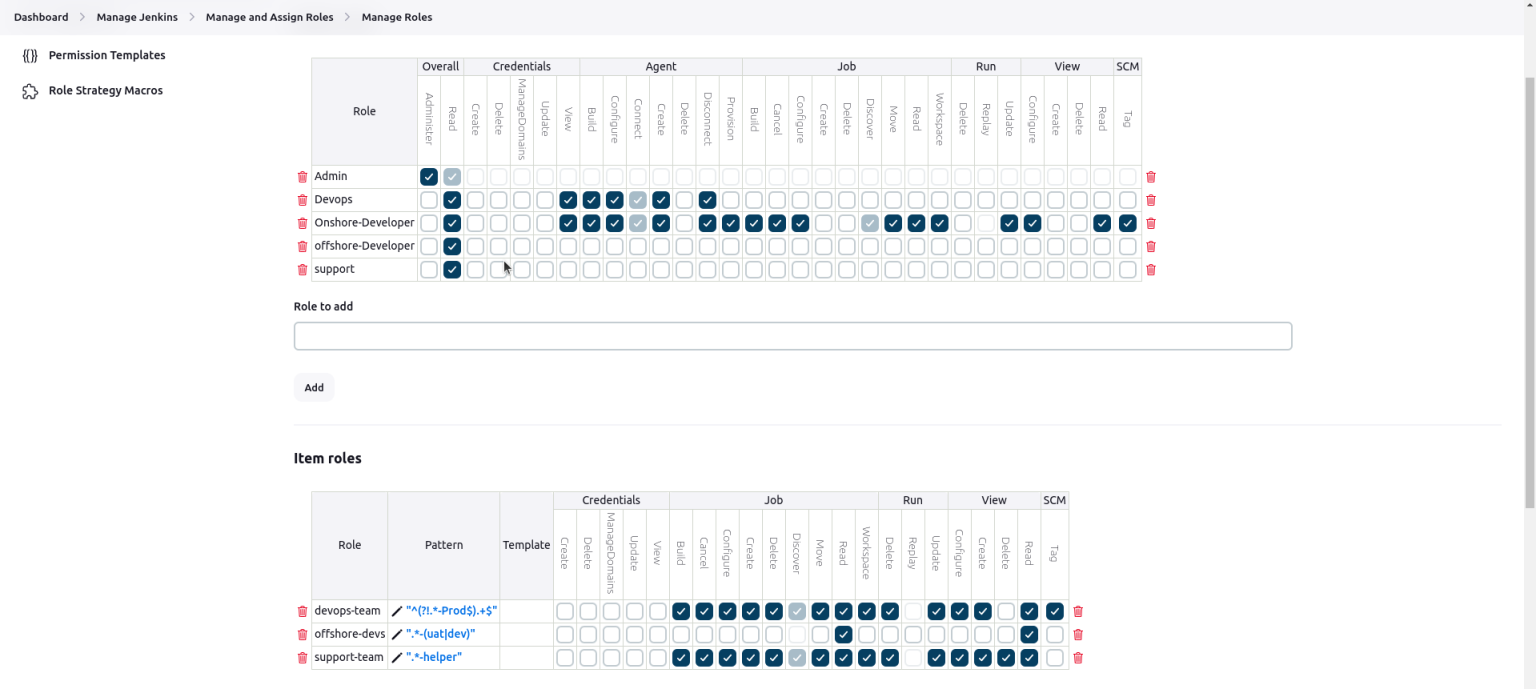Open Permission Templates from the sidebar
Screen dimensions: 1536x689
(106, 55)
